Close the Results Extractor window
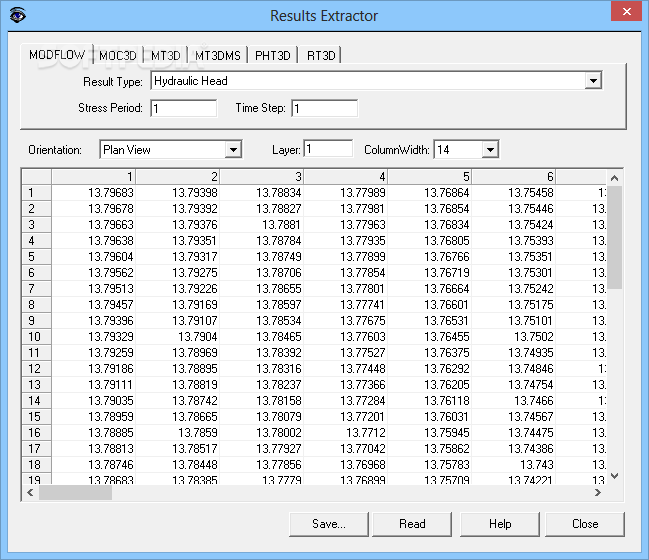This screenshot has height=560, width=649. click(627, 11)
